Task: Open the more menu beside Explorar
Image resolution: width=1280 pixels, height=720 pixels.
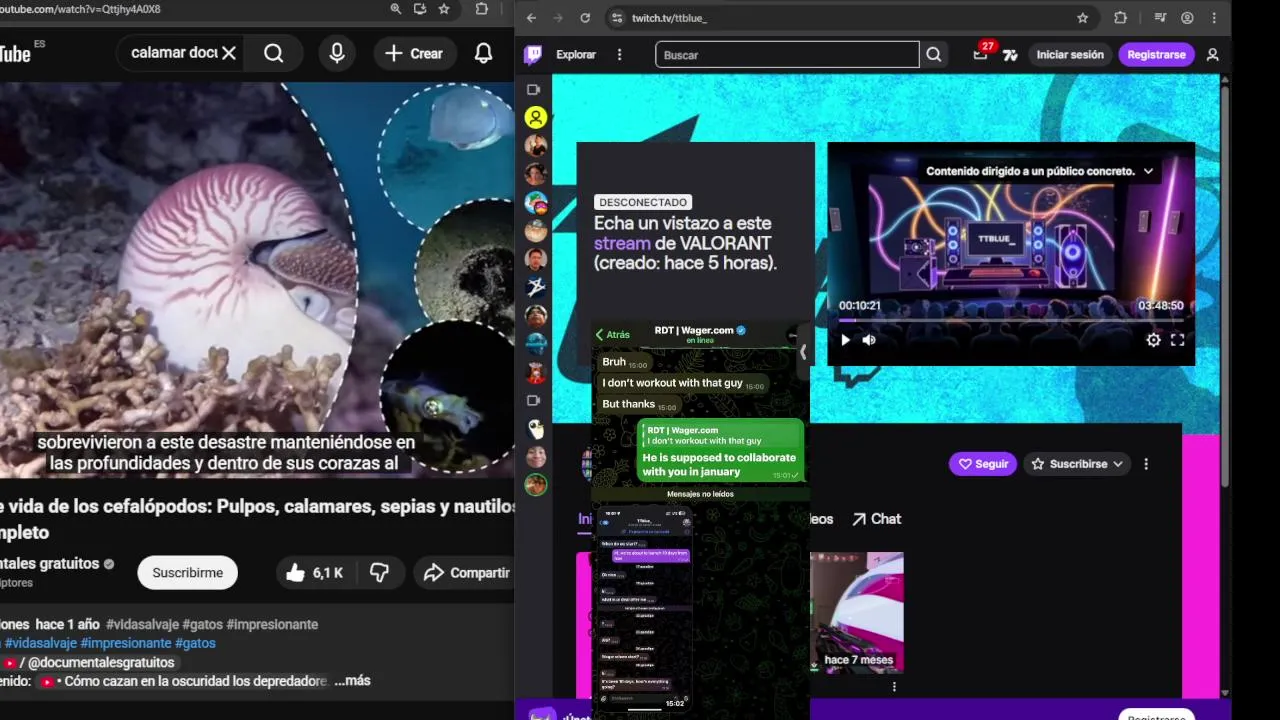Action: (620, 55)
